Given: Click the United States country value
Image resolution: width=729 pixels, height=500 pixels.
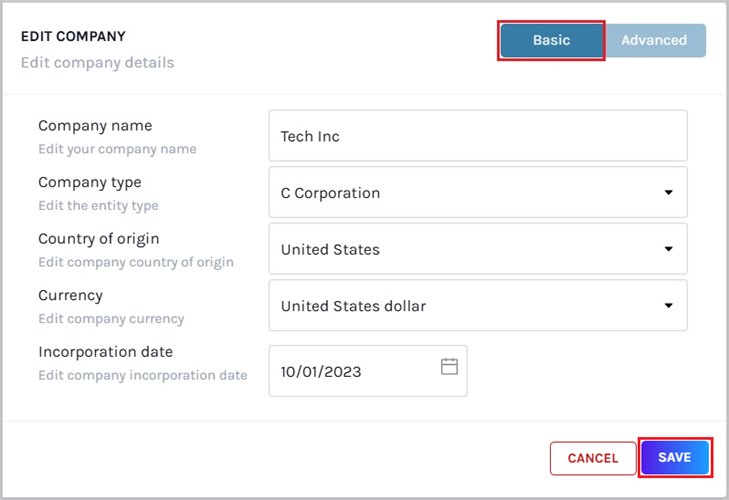Looking at the screenshot, I should click(330, 249).
